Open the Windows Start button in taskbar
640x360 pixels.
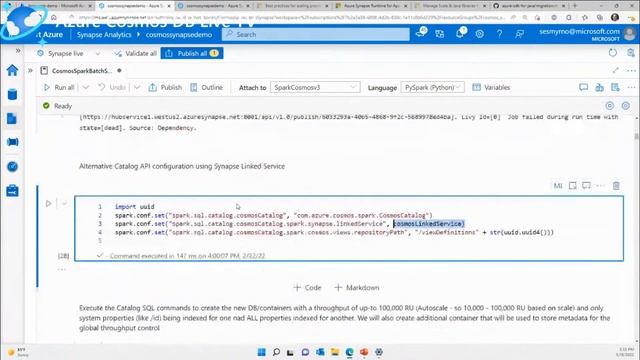point(262,352)
